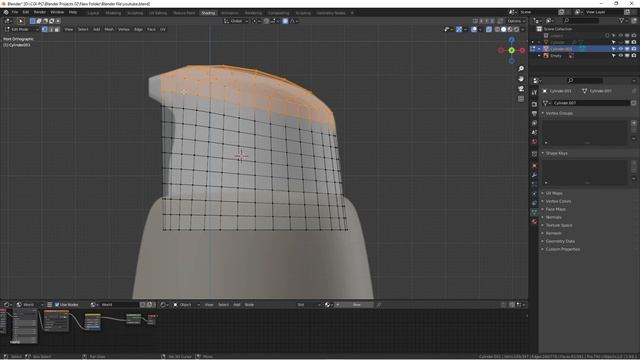Select Cylinder.003 in the outliner
This screenshot has height=360, width=640.
(x=561, y=49)
